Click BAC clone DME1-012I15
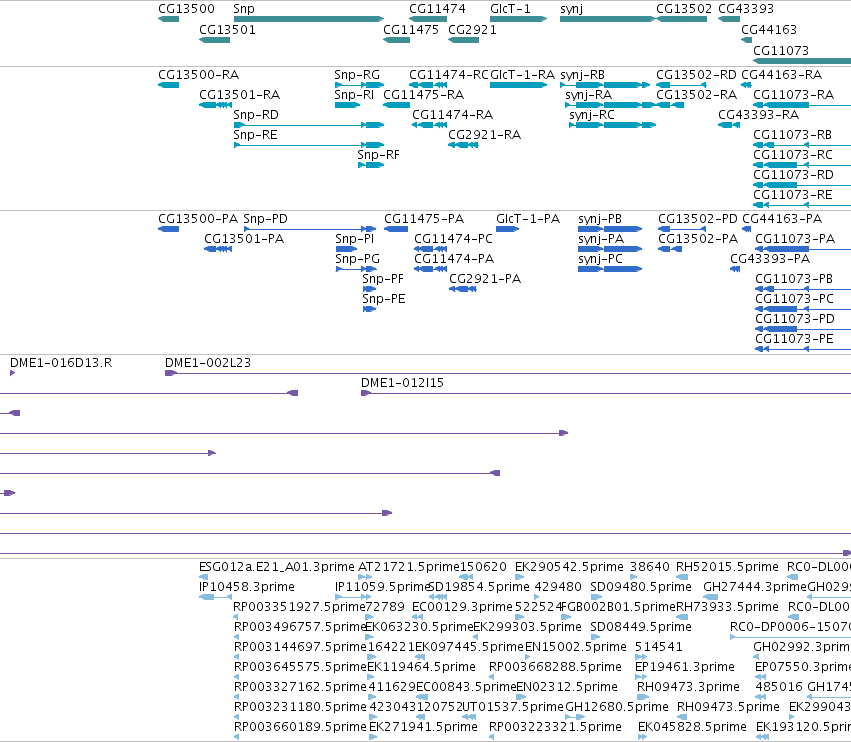Screen dimensions: 851x742 click(402, 383)
